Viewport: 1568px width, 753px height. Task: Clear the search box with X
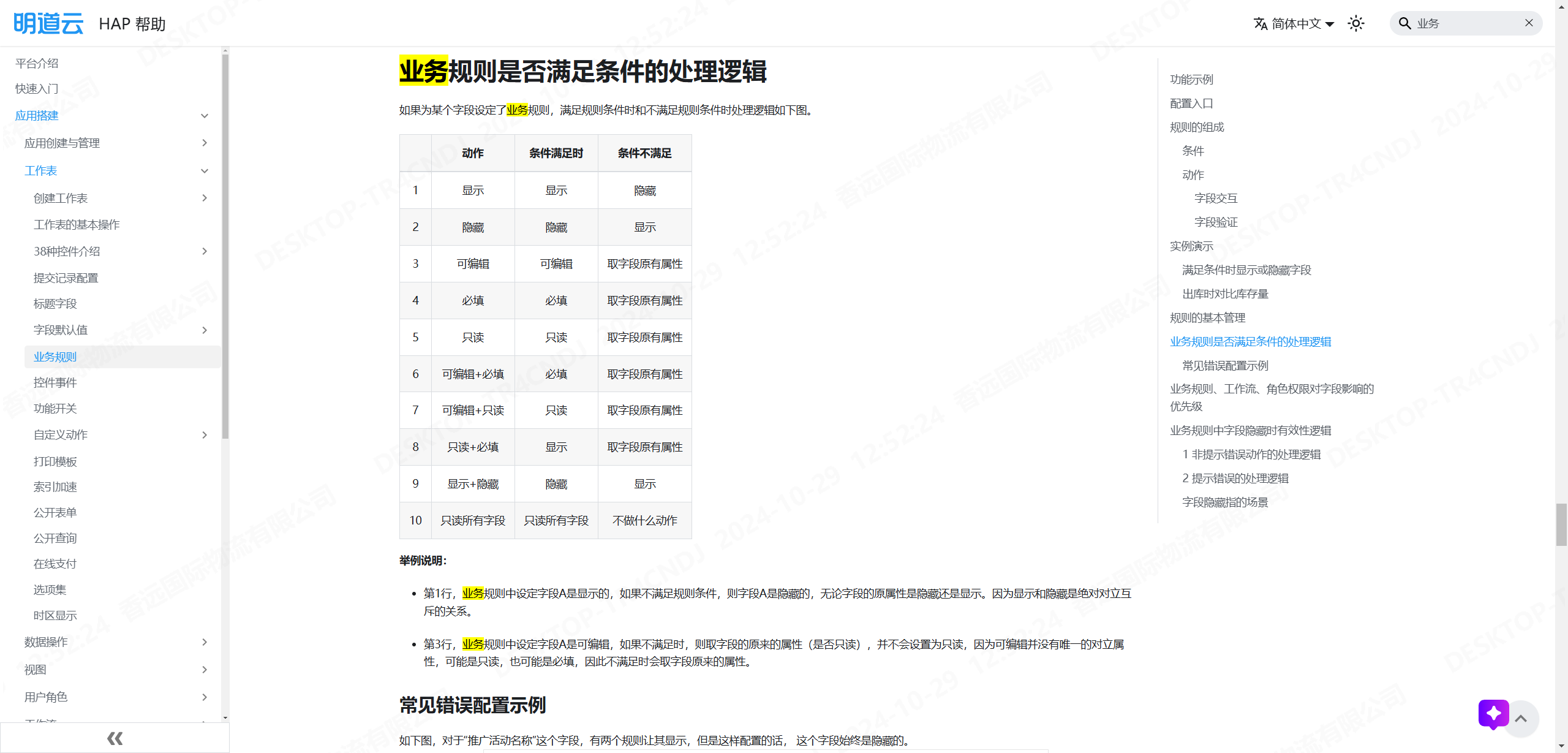(x=1529, y=23)
